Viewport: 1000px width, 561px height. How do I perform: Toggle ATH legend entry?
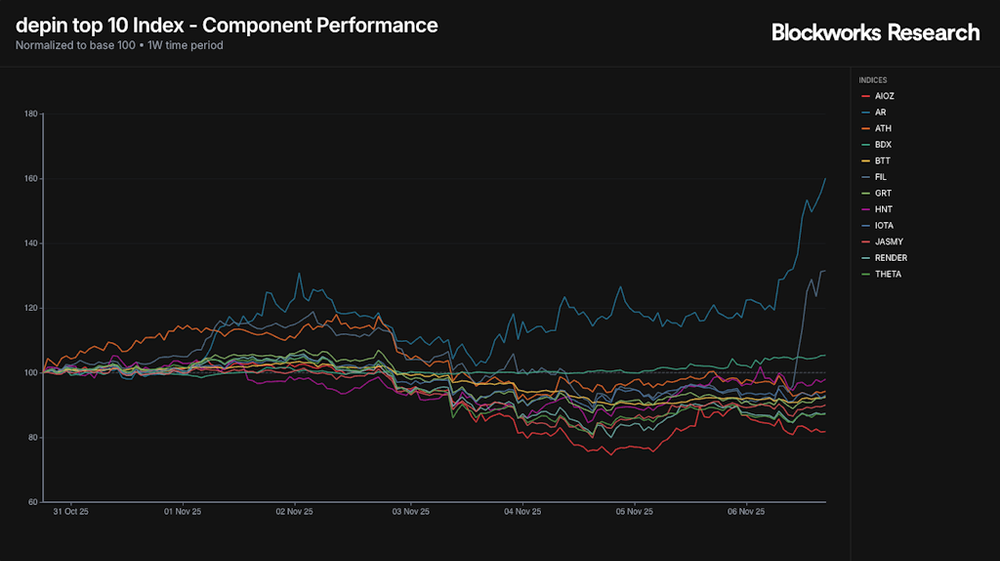pyautogui.click(x=881, y=128)
